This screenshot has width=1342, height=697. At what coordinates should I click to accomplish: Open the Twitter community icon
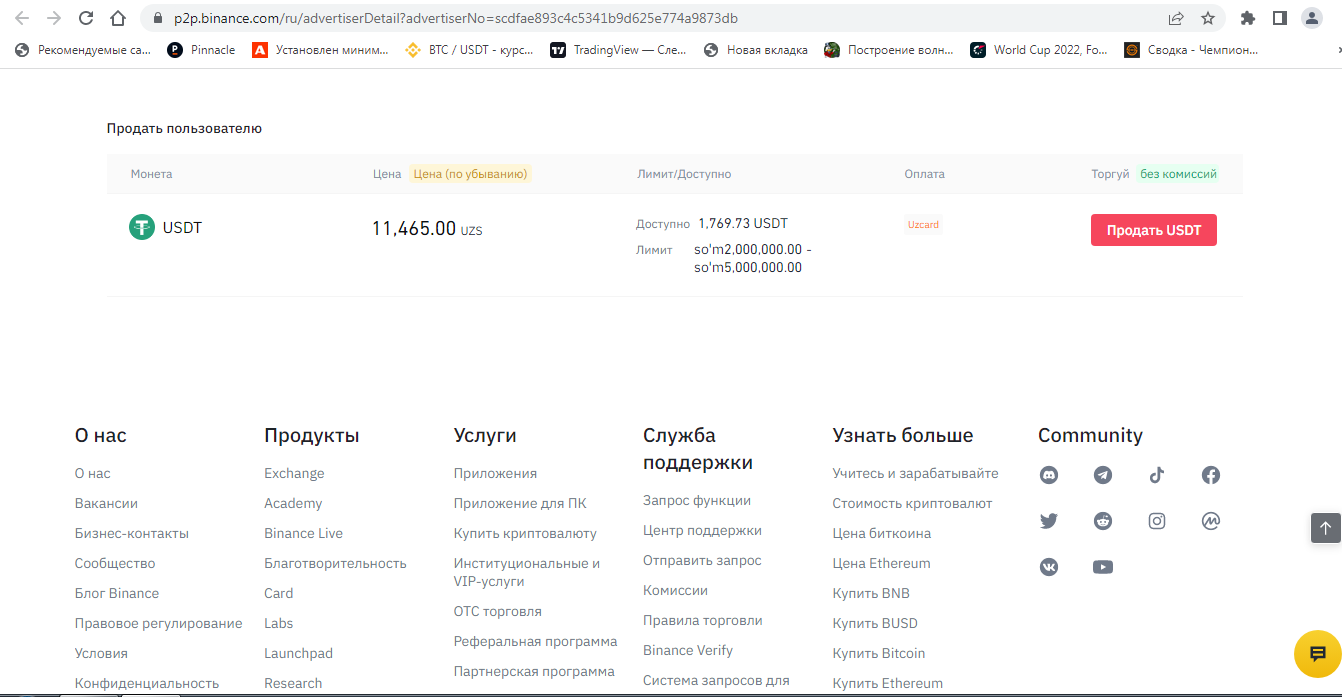click(1049, 521)
